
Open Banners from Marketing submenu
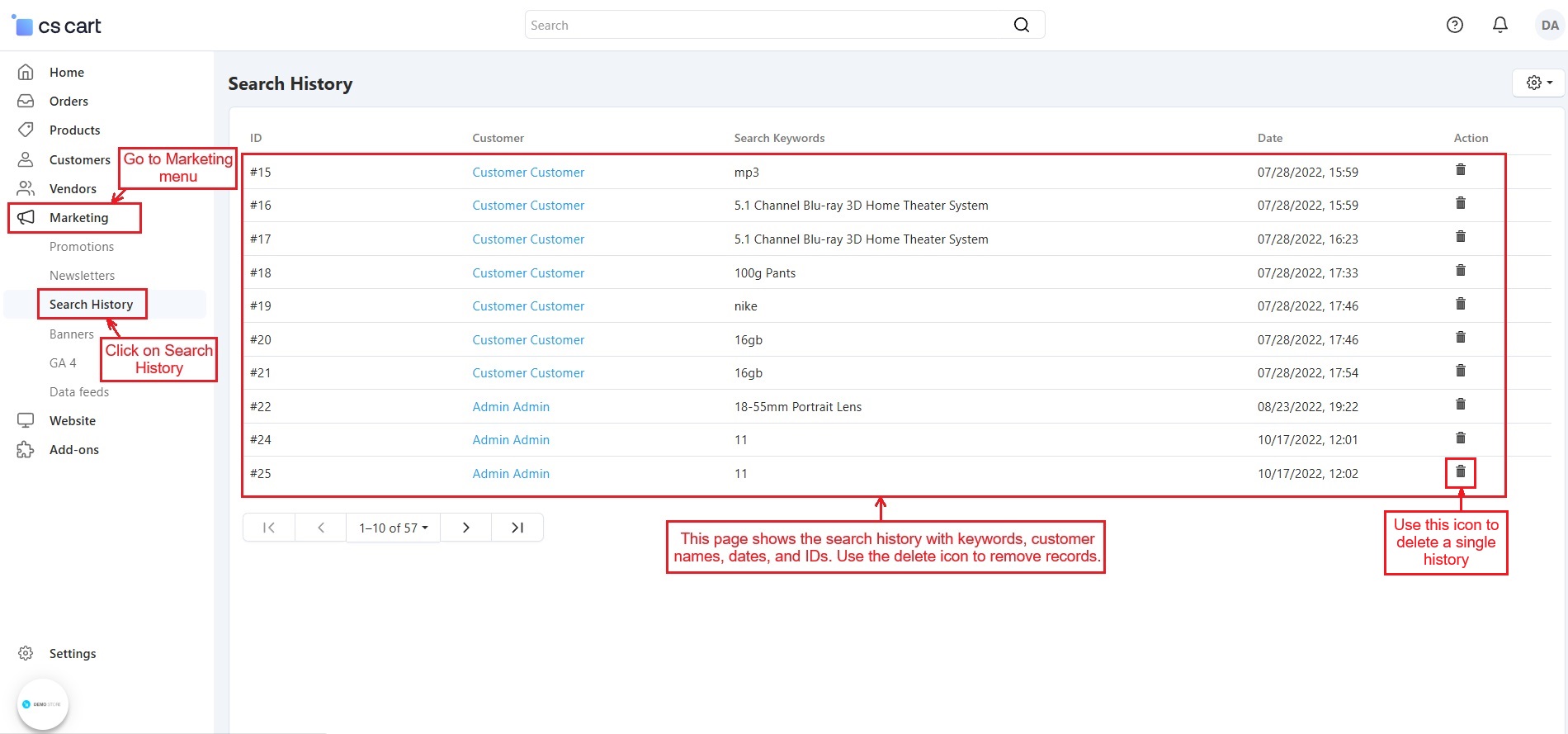click(x=72, y=334)
